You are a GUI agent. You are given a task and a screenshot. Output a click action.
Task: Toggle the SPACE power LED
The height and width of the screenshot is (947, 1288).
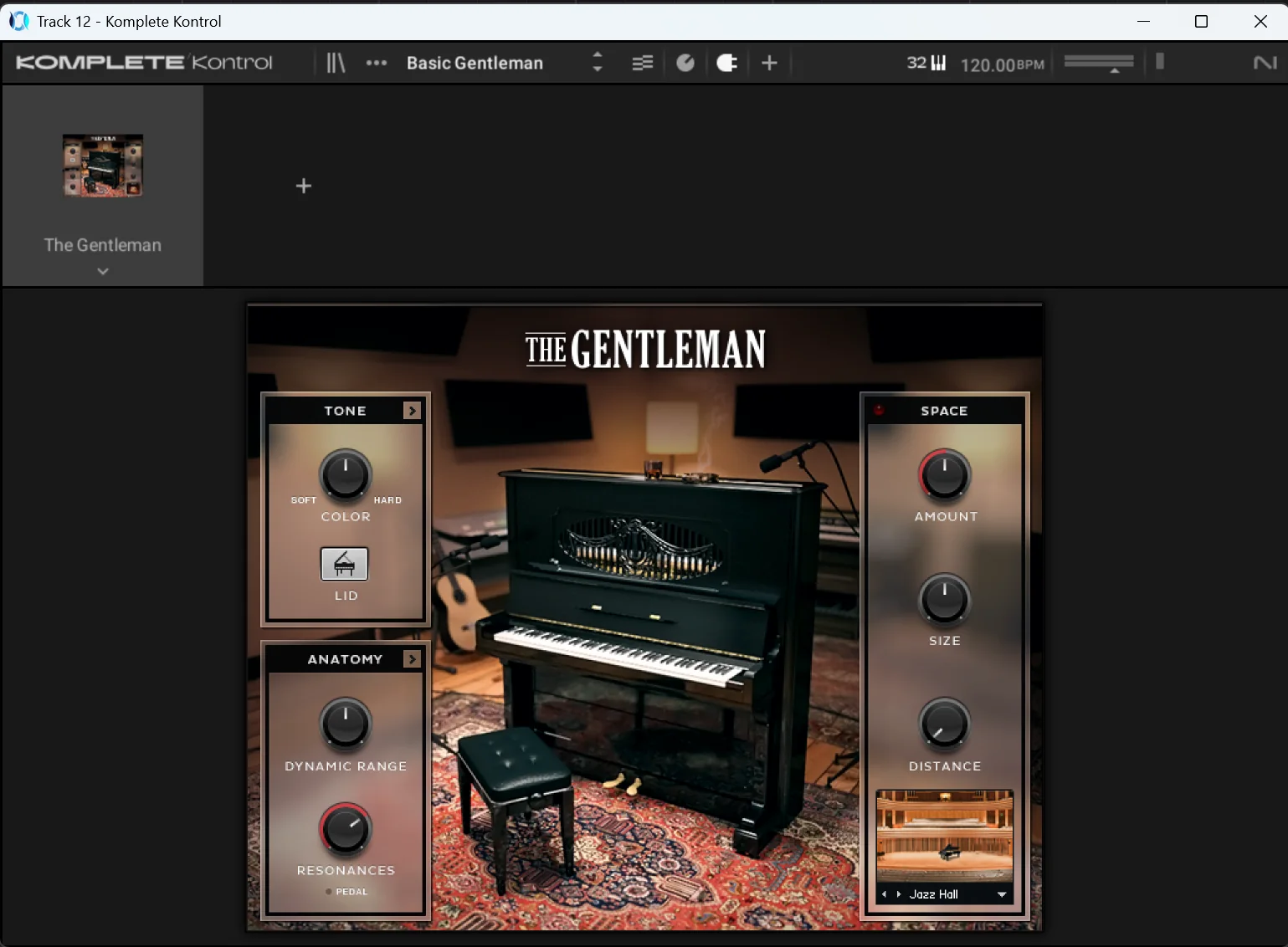879,410
